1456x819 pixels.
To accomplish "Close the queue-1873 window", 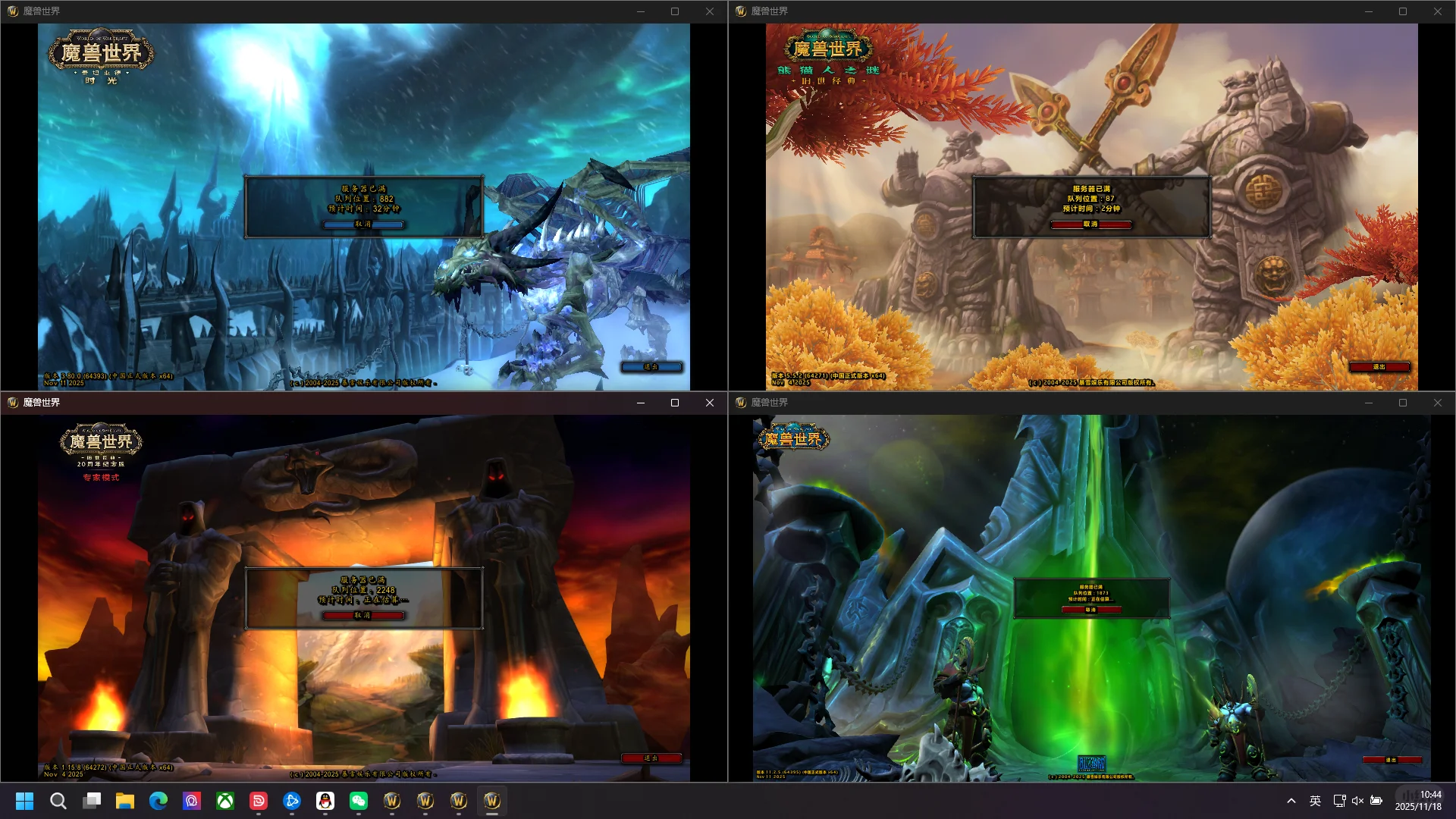I will pyautogui.click(x=1438, y=403).
